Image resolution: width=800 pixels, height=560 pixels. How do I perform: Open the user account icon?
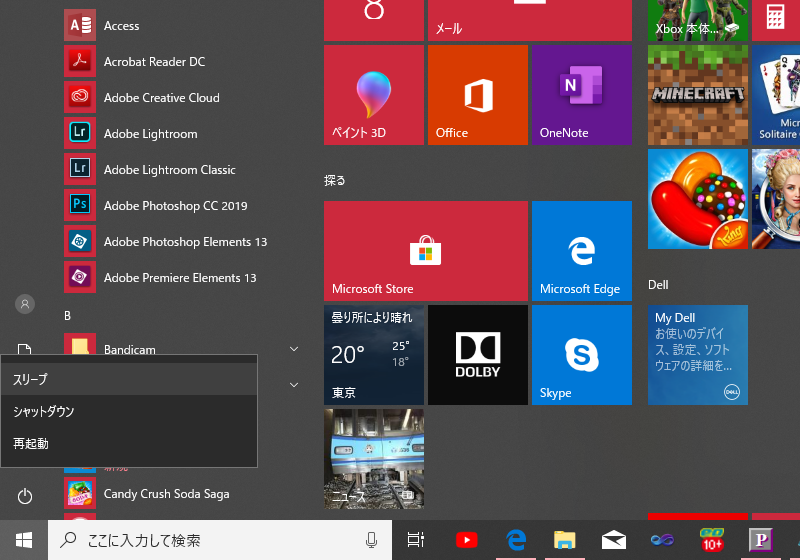(24, 304)
